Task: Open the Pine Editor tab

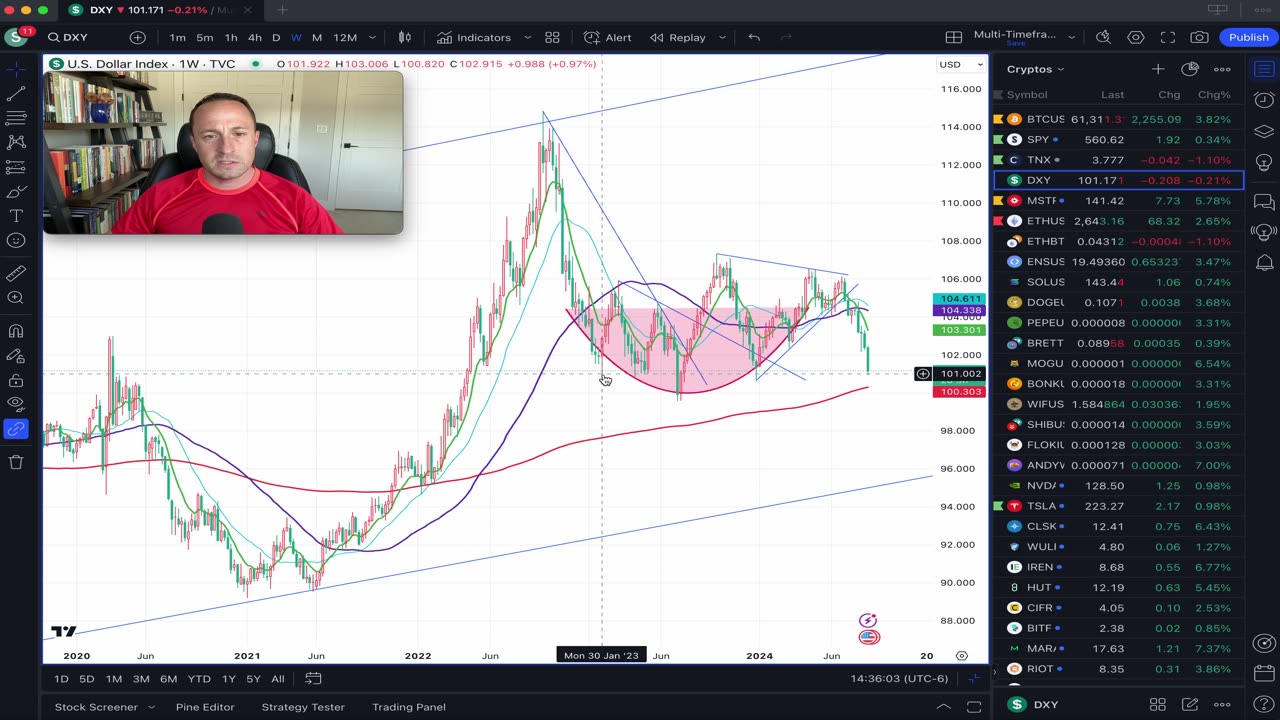Action: 205,707
